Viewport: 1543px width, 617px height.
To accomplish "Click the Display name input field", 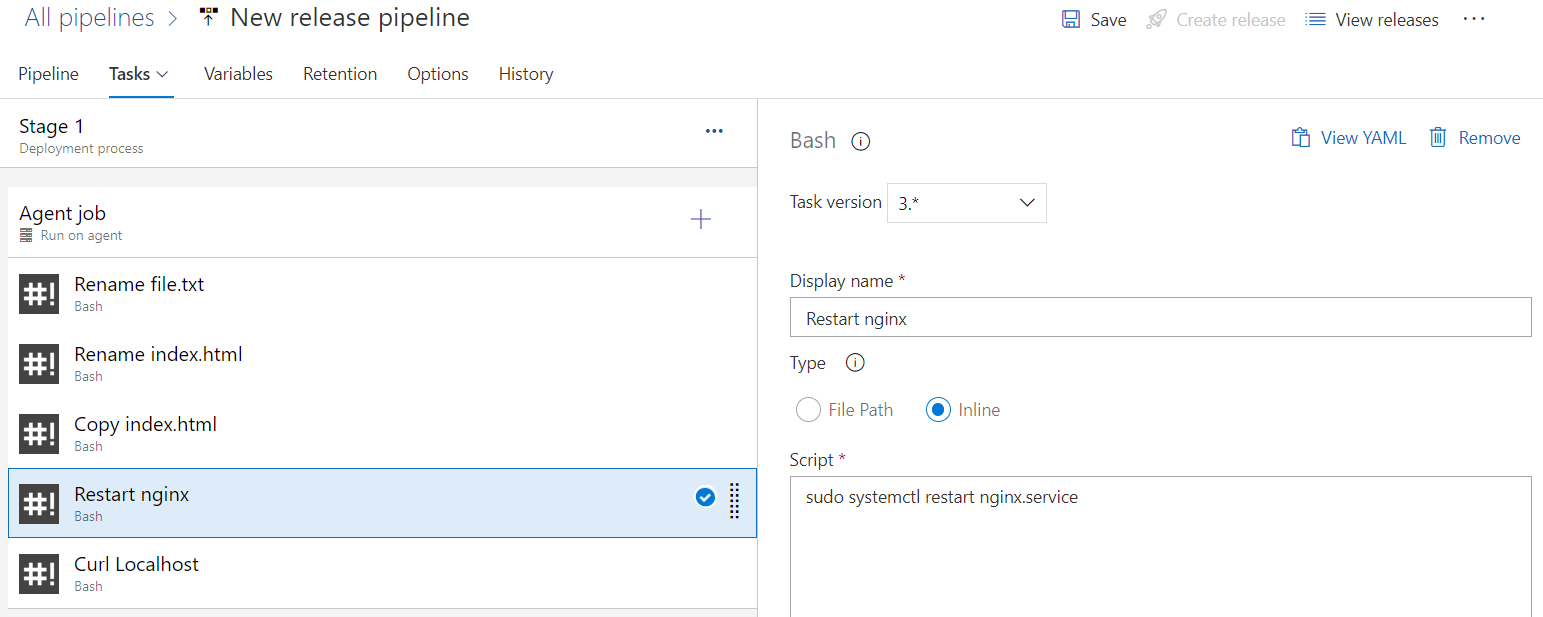I will tap(1160, 317).
